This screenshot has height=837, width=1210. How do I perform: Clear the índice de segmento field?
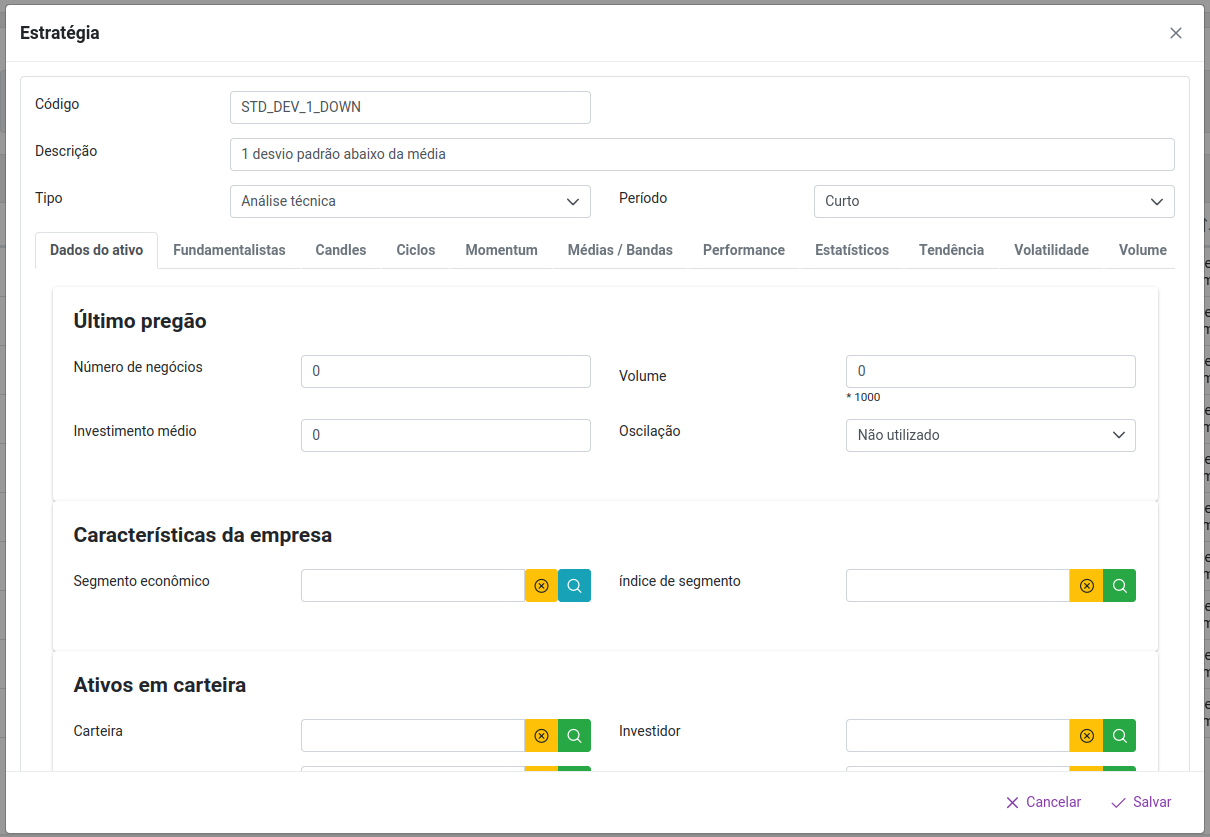point(1086,586)
